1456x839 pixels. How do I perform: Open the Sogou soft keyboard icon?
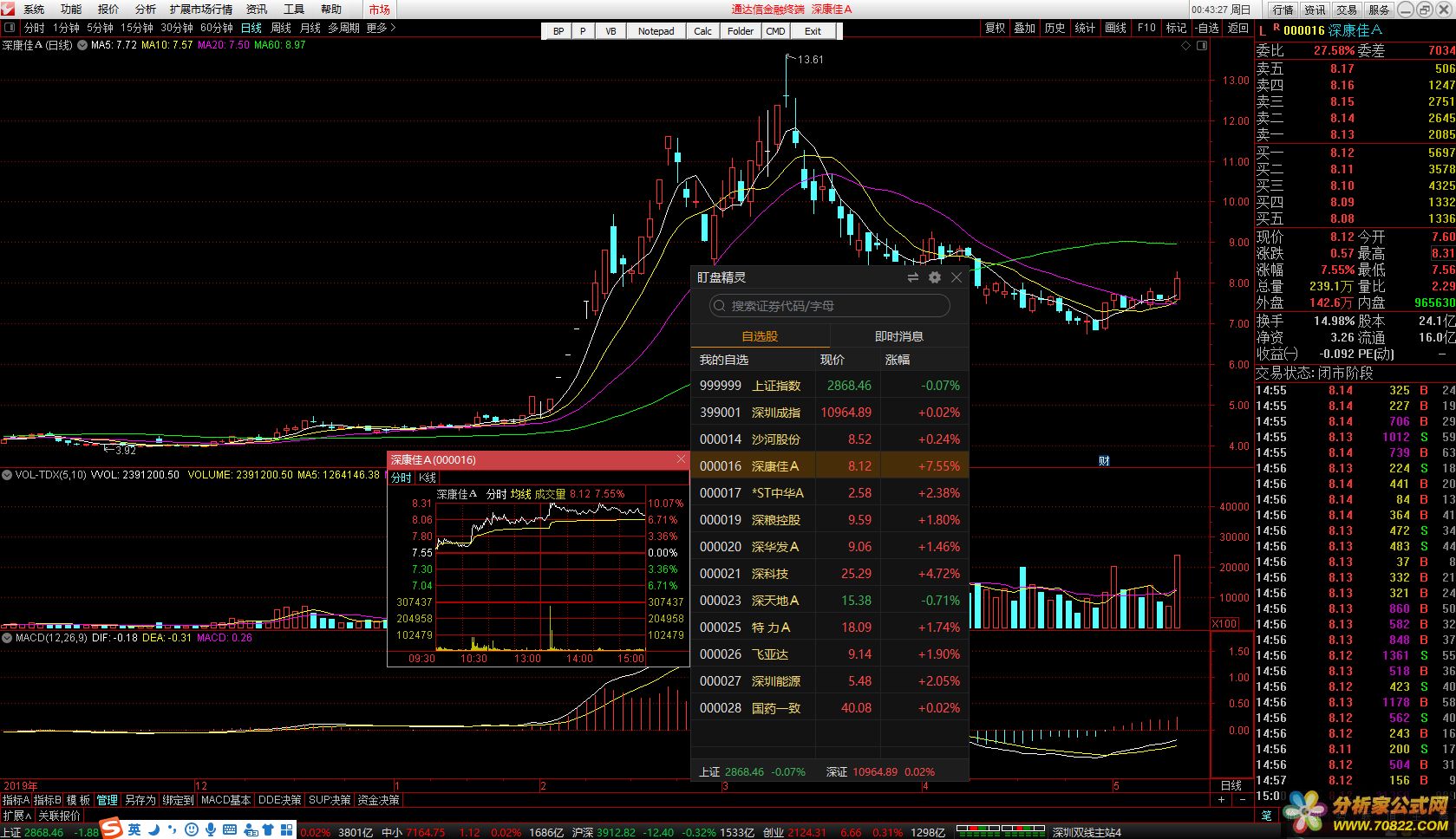(229, 830)
